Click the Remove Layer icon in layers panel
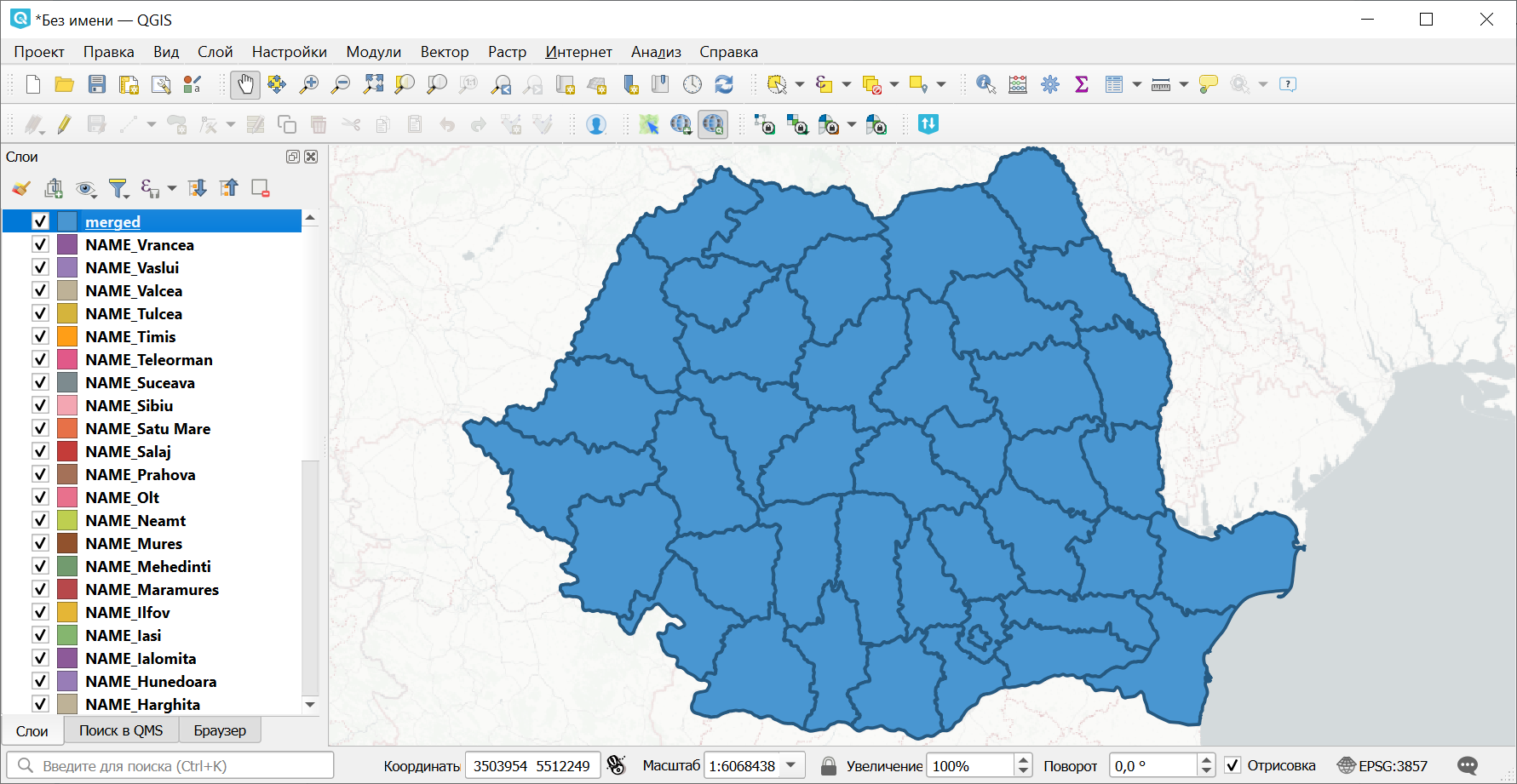This screenshot has width=1517, height=784. pyautogui.click(x=261, y=188)
